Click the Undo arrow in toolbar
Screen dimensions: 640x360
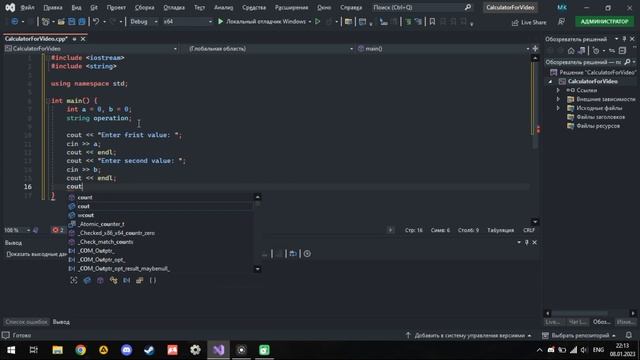(96, 22)
